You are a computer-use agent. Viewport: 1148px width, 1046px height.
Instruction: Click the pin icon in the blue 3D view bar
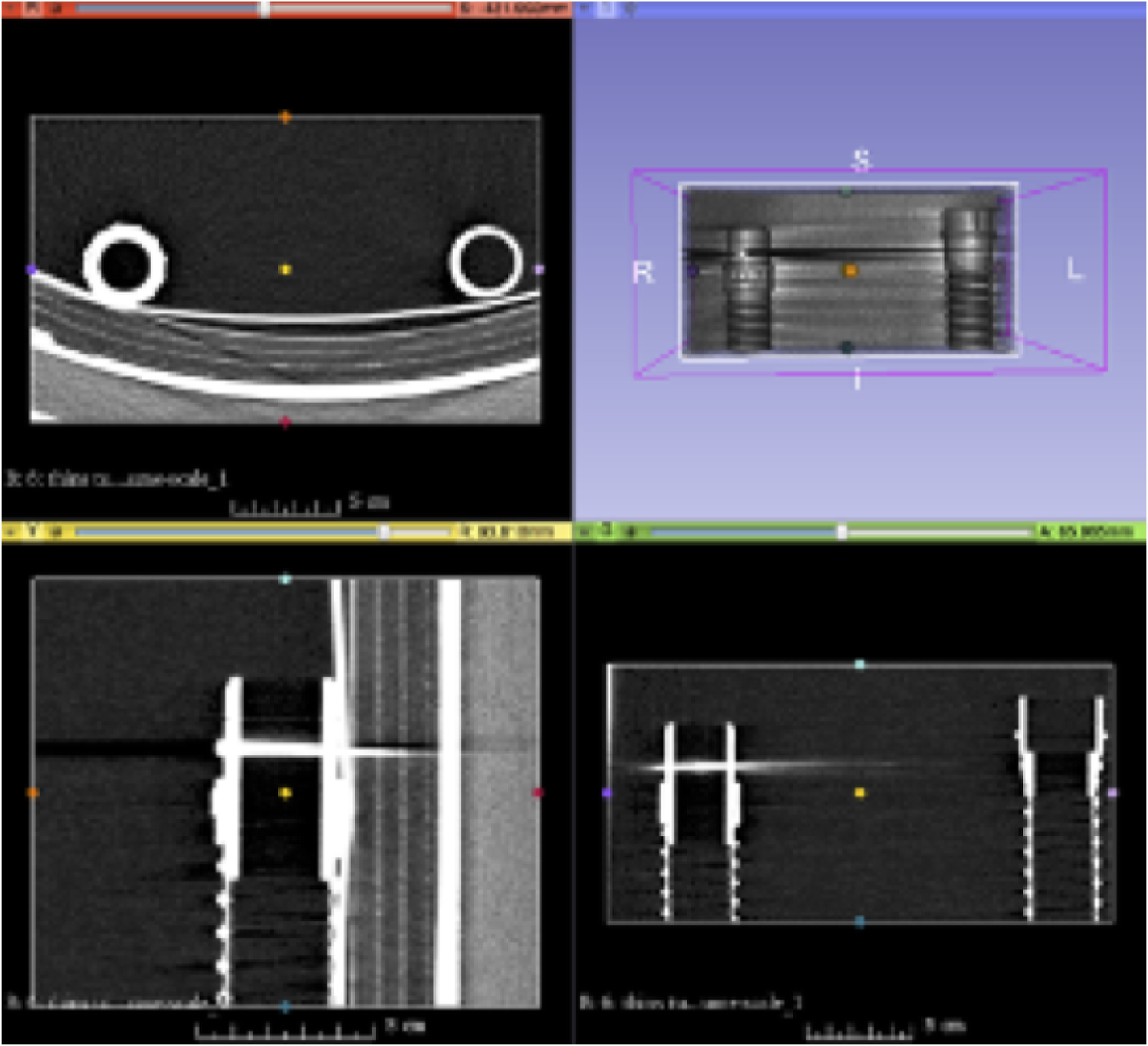[x=585, y=8]
